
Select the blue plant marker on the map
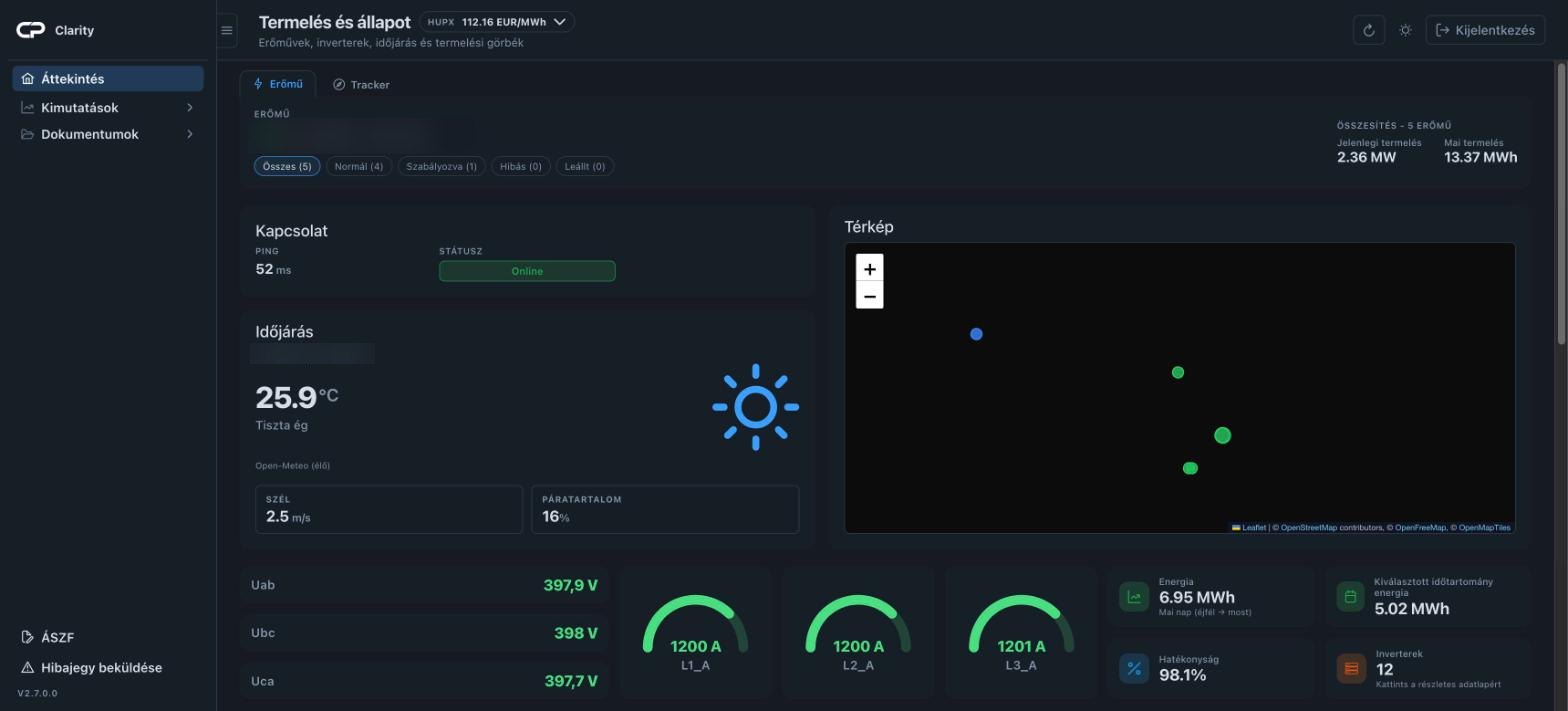(976, 334)
